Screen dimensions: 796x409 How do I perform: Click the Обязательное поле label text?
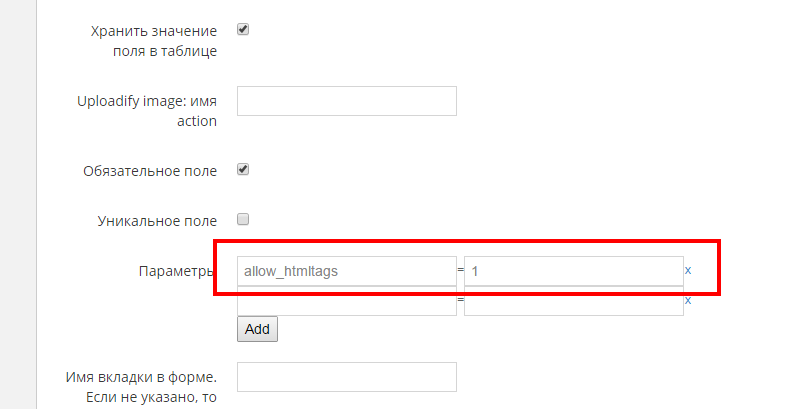150,171
